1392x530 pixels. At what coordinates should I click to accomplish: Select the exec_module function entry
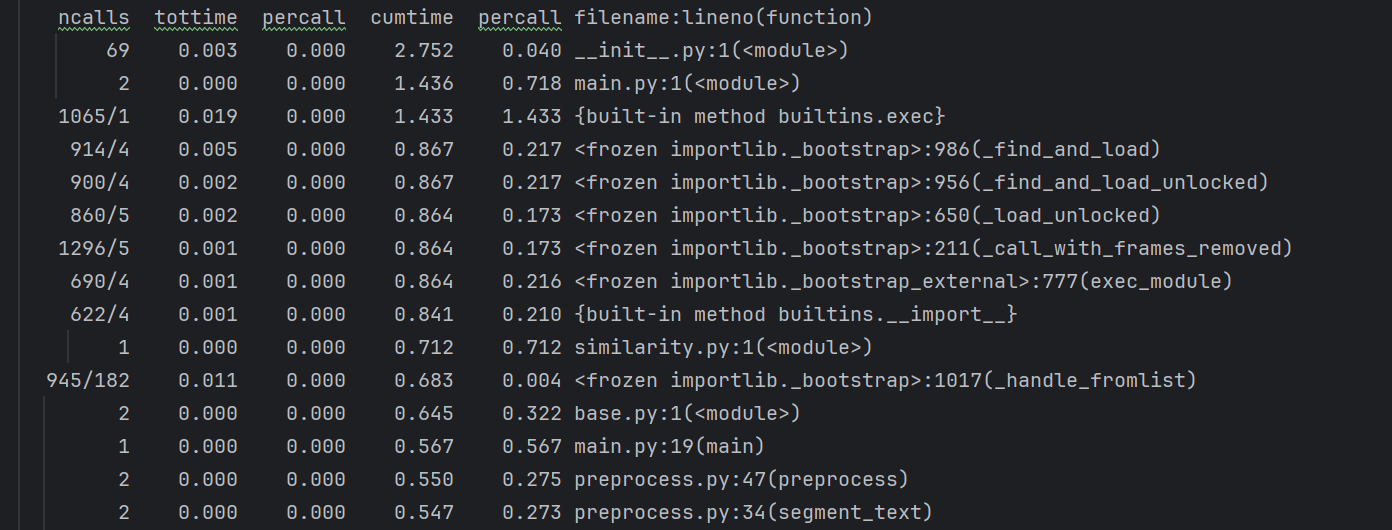(x=903, y=282)
